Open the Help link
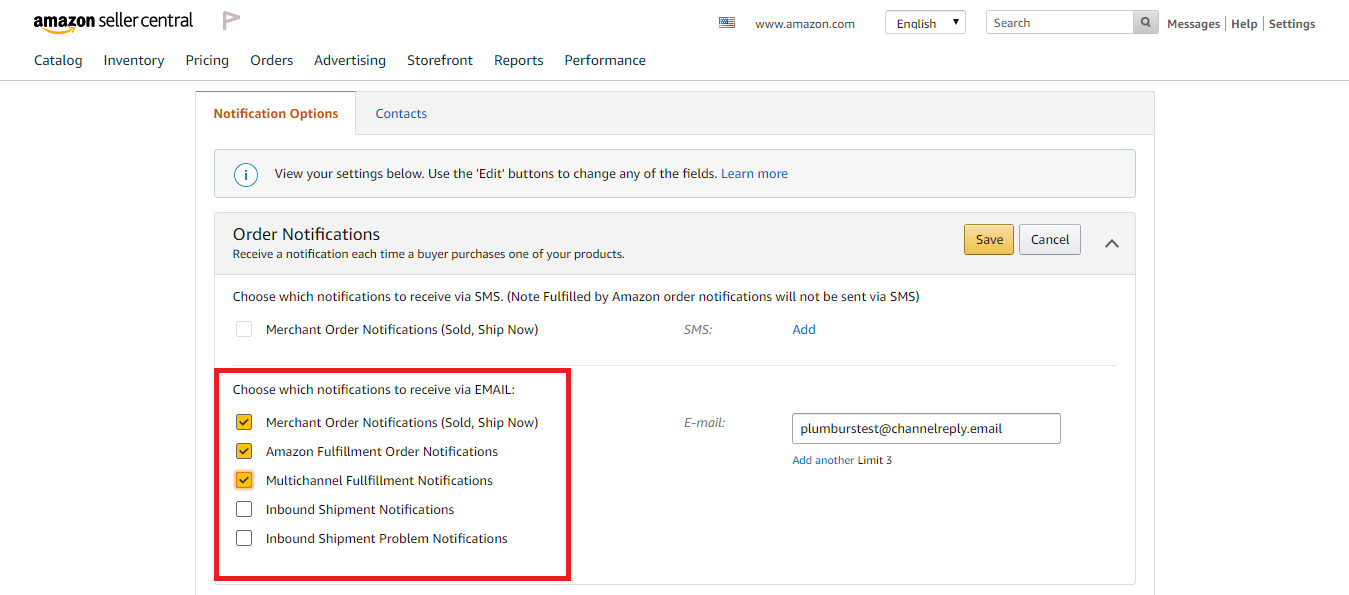1349x595 pixels. [x=1244, y=24]
